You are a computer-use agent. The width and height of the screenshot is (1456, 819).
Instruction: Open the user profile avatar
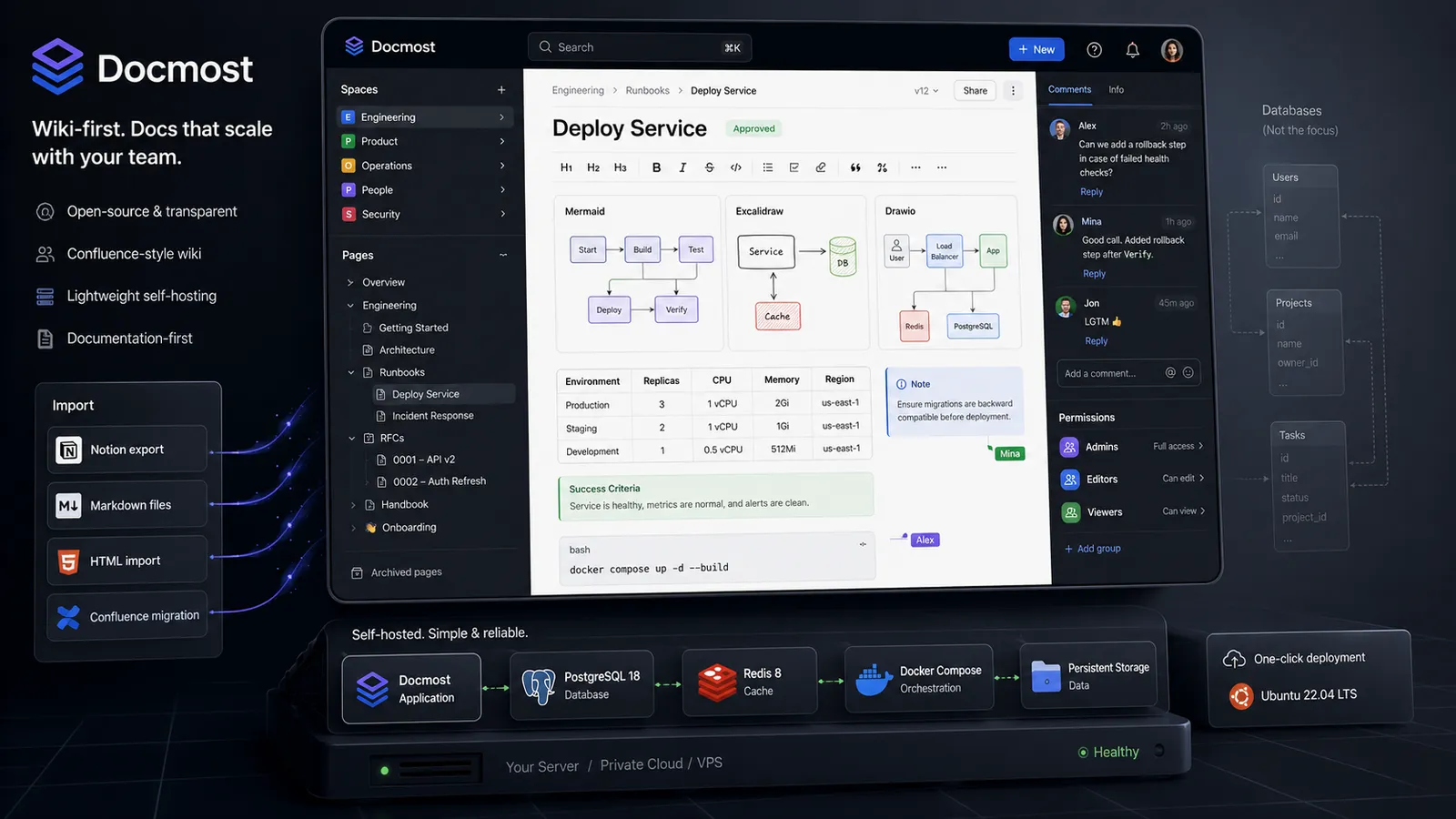(1172, 50)
